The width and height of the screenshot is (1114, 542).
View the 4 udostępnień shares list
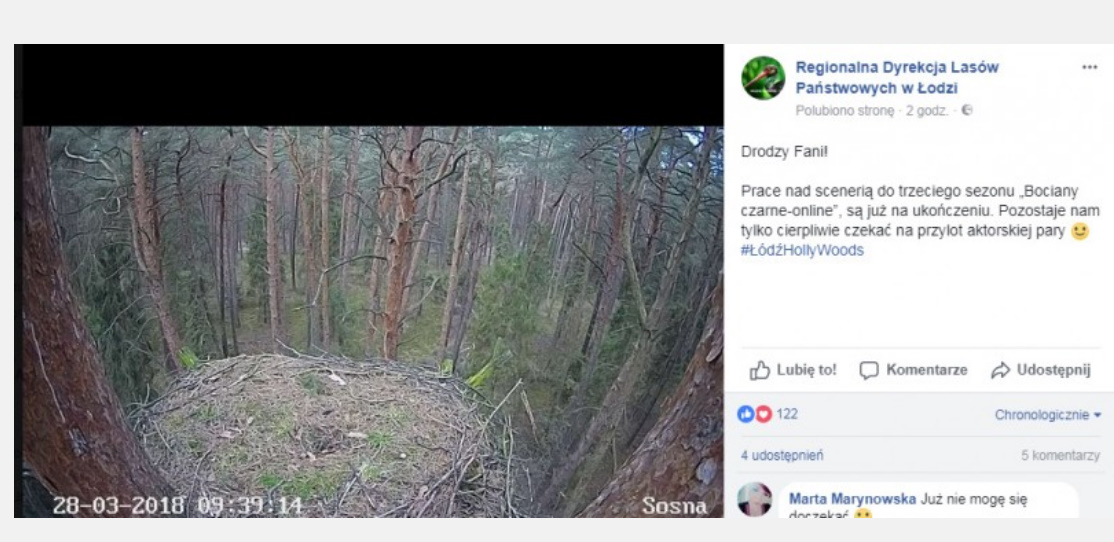pyautogui.click(x=782, y=455)
